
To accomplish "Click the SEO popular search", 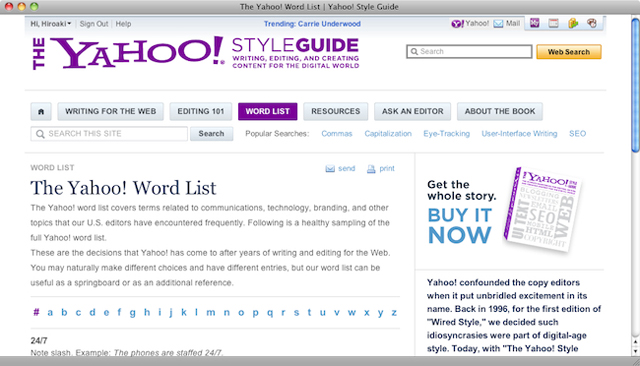I will (x=578, y=134).
